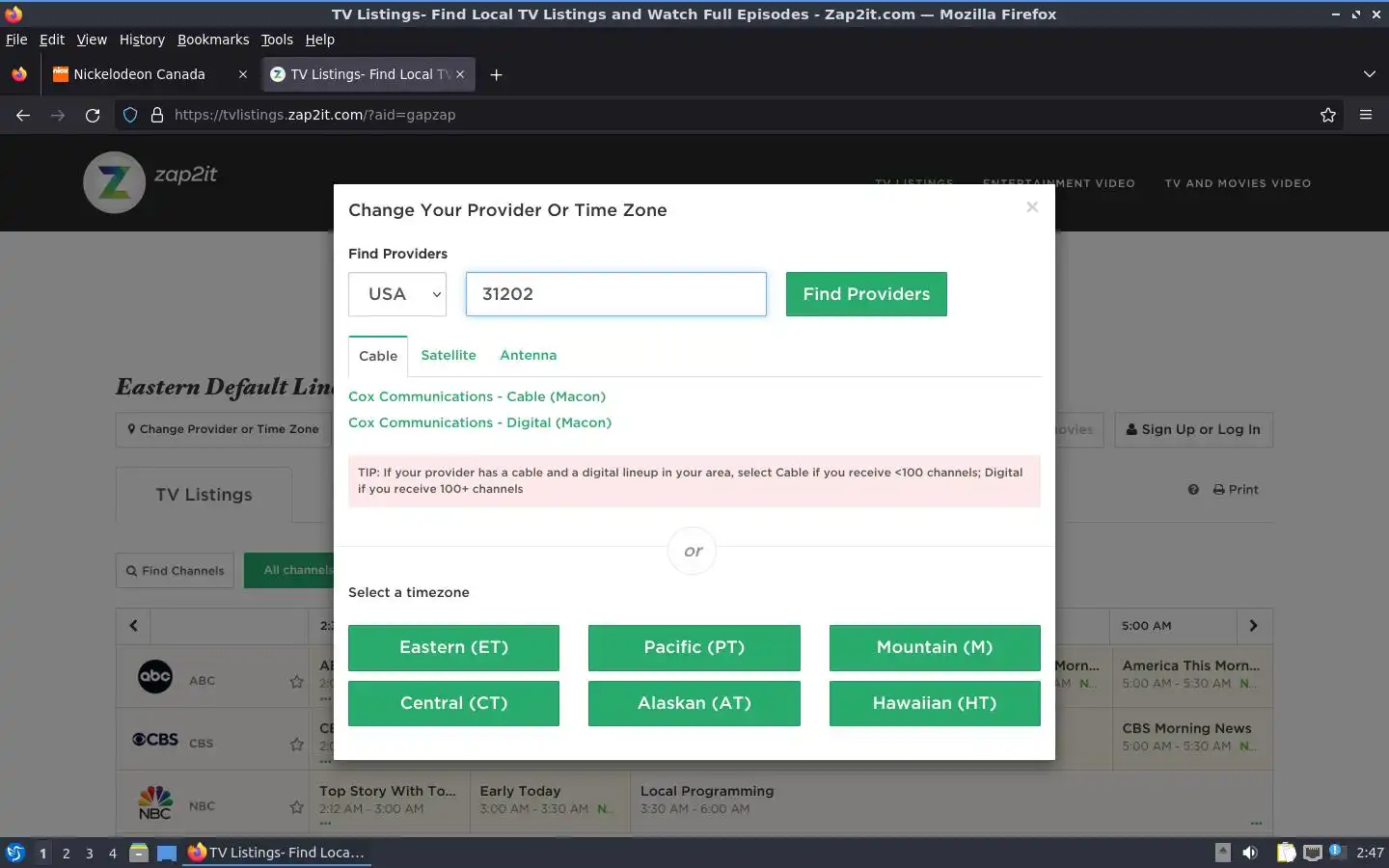The width and height of the screenshot is (1389, 868).
Task: Open the History menu
Action: click(x=142, y=40)
